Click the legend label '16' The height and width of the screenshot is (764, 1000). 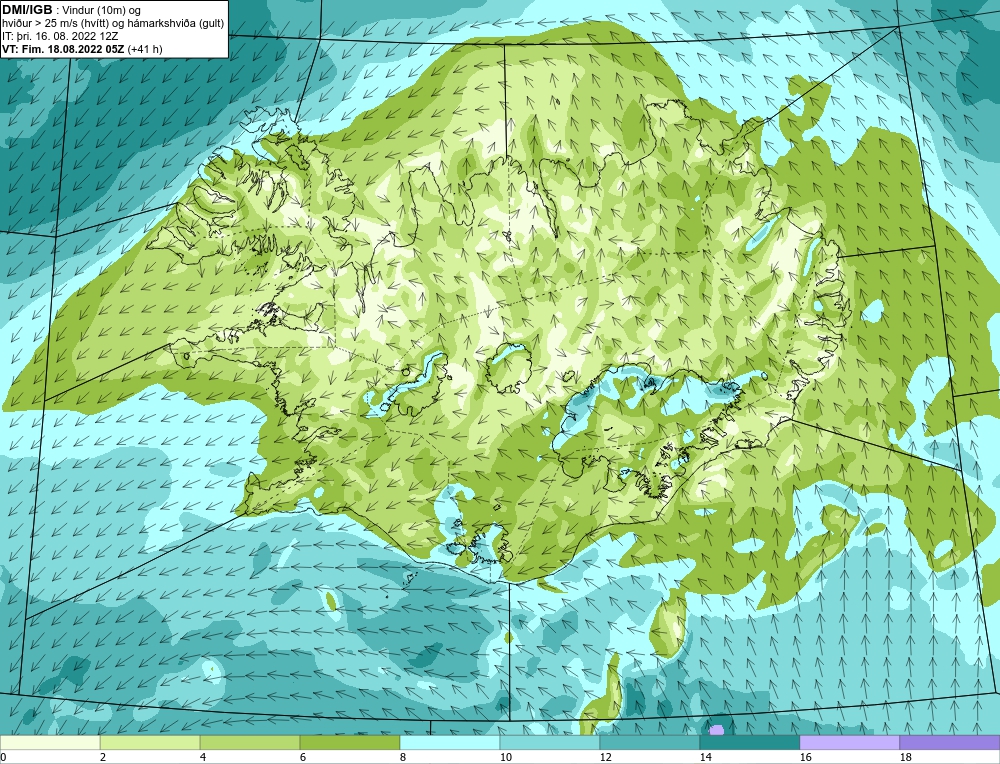click(805, 757)
